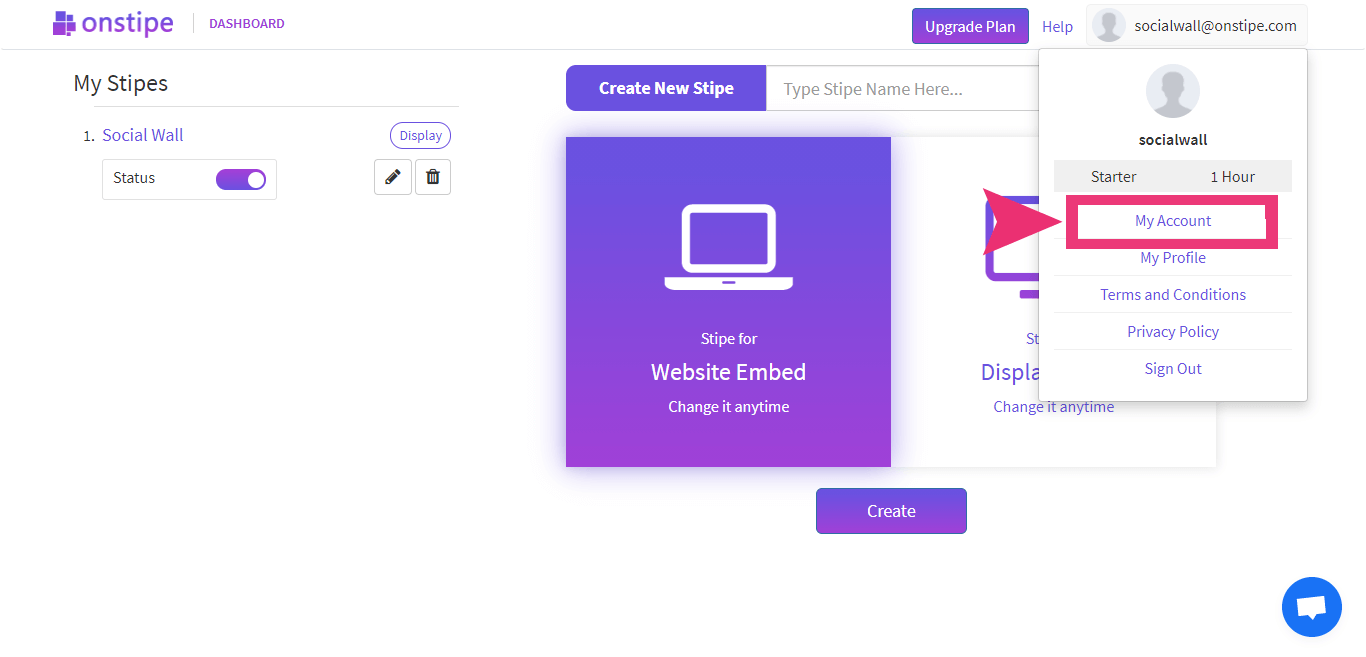Viewport: 1366px width, 657px height.
Task: Choose My Profile in the dropdown
Action: pos(1172,257)
